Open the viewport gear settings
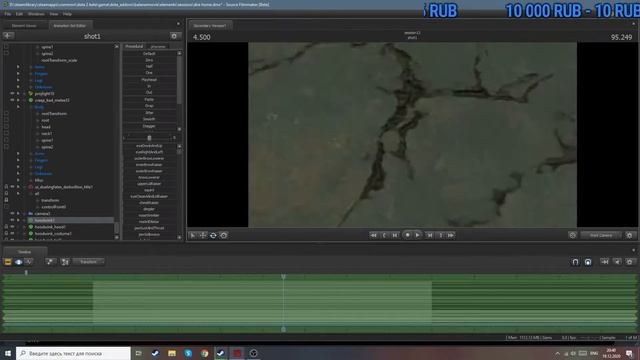This screenshot has width=640, height=360. coord(629,235)
